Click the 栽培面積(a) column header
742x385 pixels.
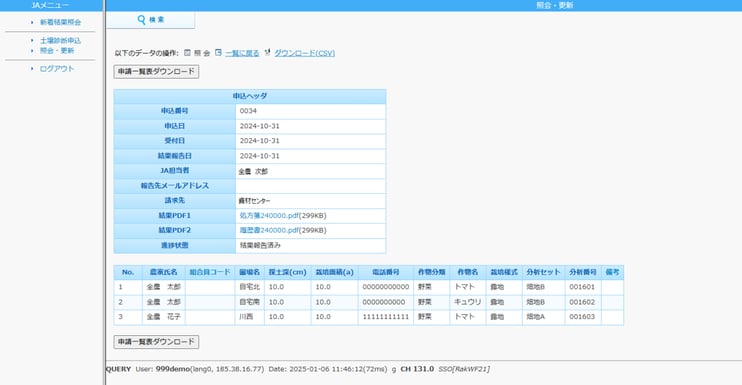point(335,272)
